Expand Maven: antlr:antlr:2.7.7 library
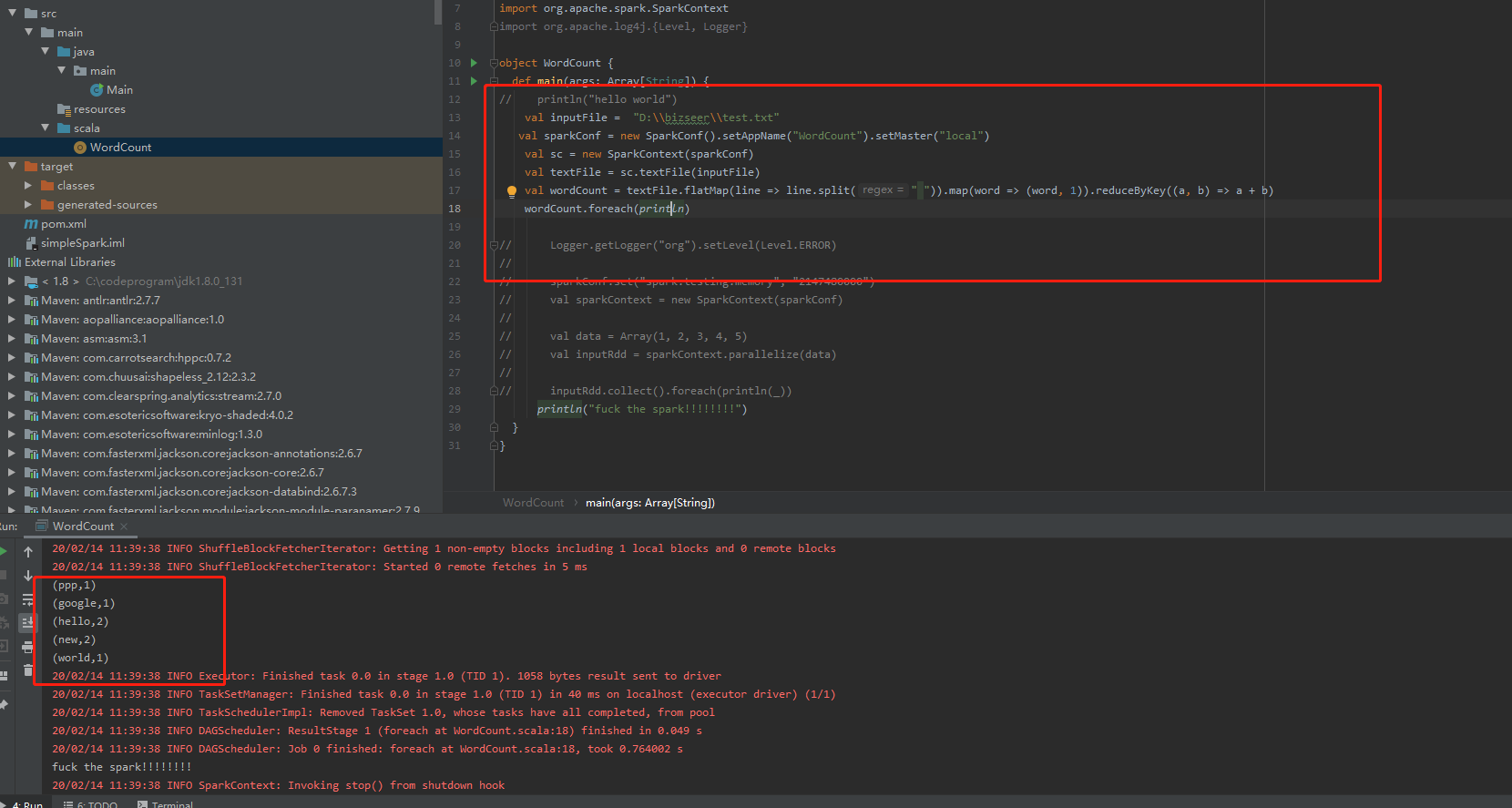This screenshot has width=1512, height=808. (12, 300)
